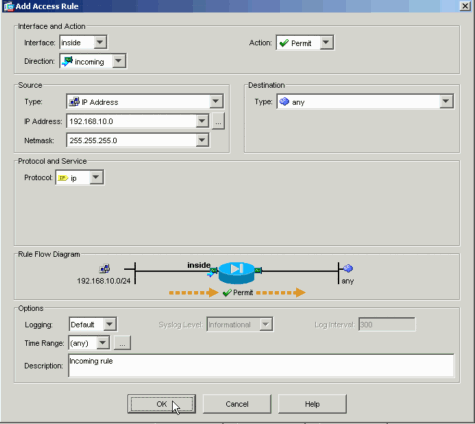Click into the Description text field
Viewport: 475px width, 424px height.
pyautogui.click(x=261, y=366)
